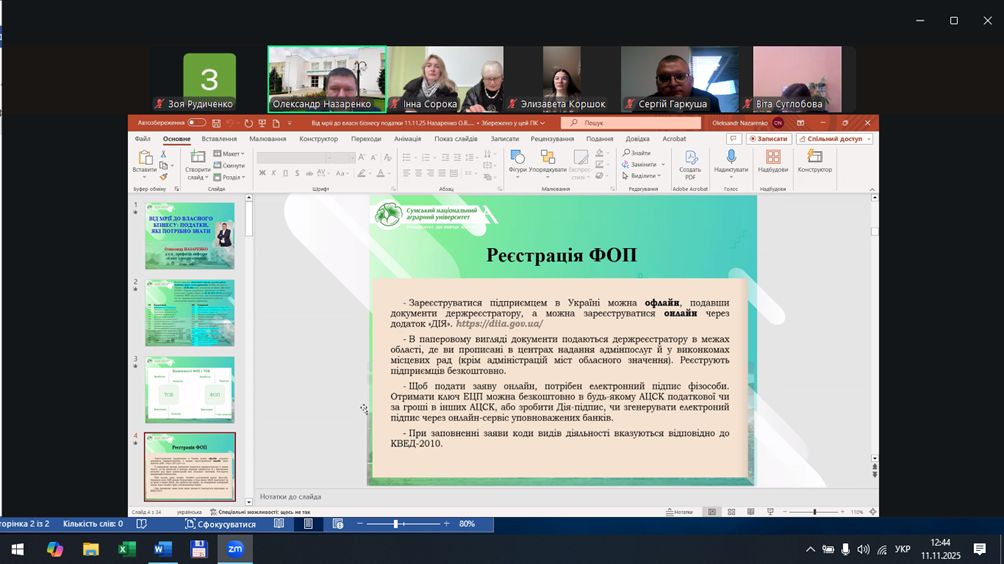Click the Створити PDF icon
1004x564 pixels.
point(690,159)
